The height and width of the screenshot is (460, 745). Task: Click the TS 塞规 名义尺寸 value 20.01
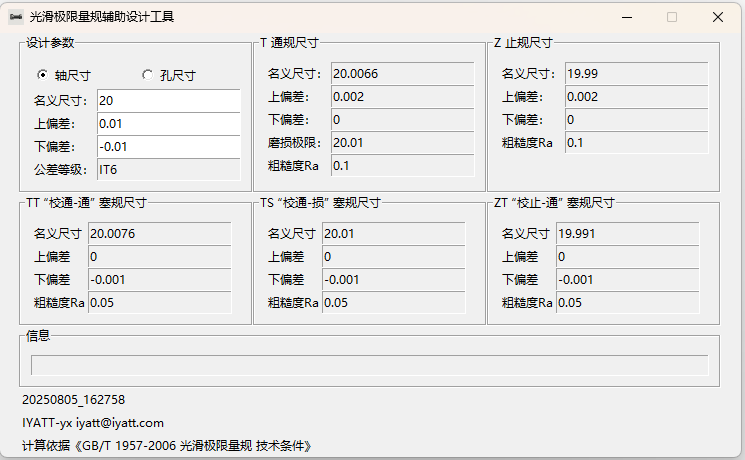(393, 234)
